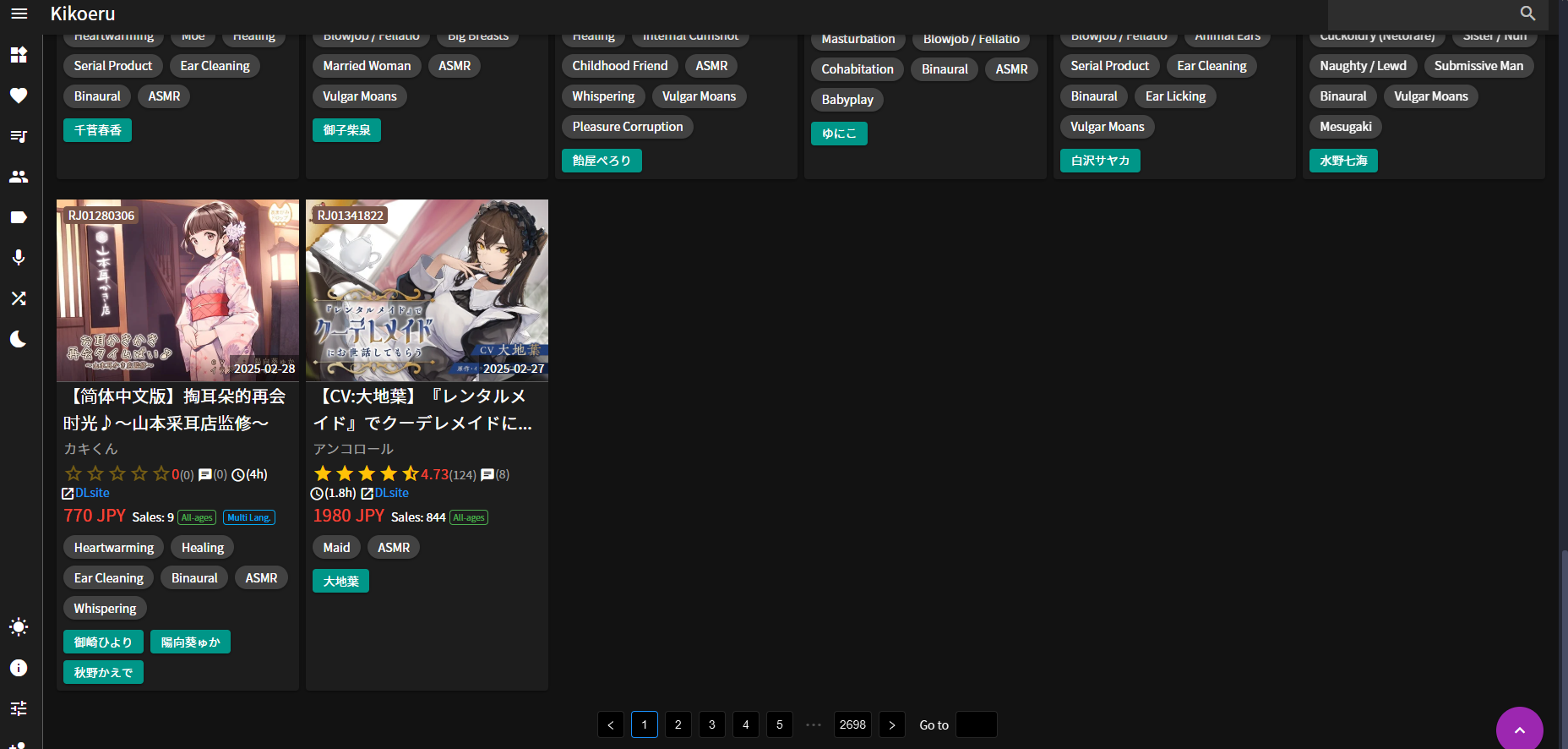Viewport: 1568px width, 749px height.
Task: Filter by the Ear Cleaning tag in the 770 JPY card
Action: 109,578
